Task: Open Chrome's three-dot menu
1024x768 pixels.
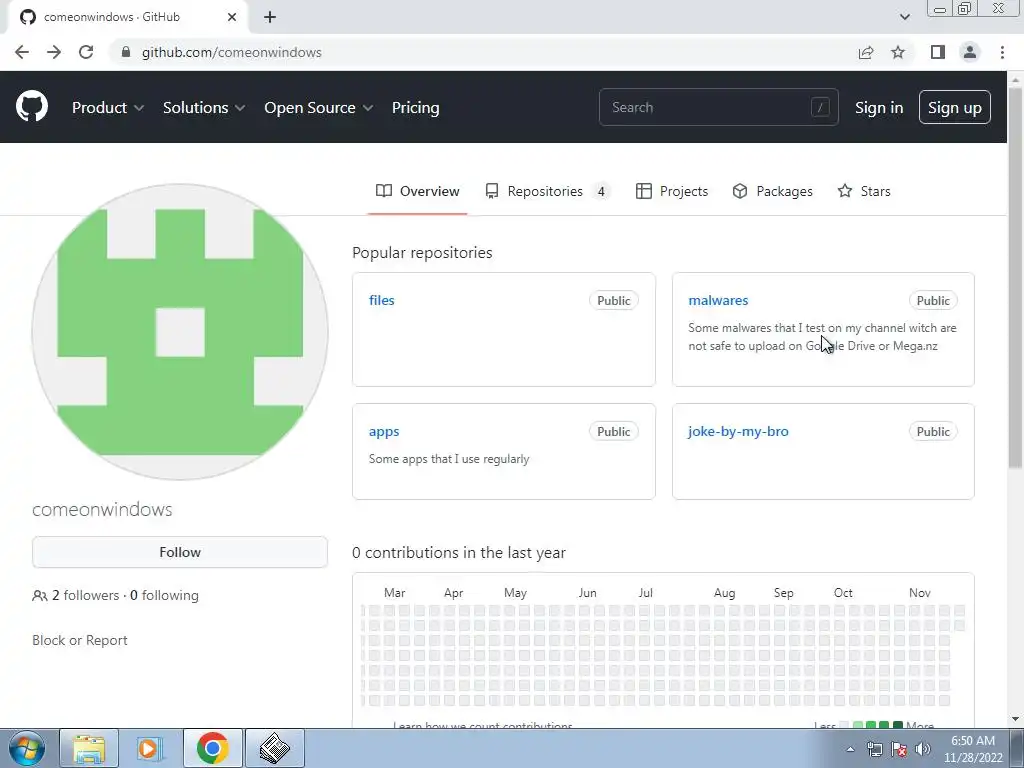Action: pyautogui.click(x=1002, y=52)
